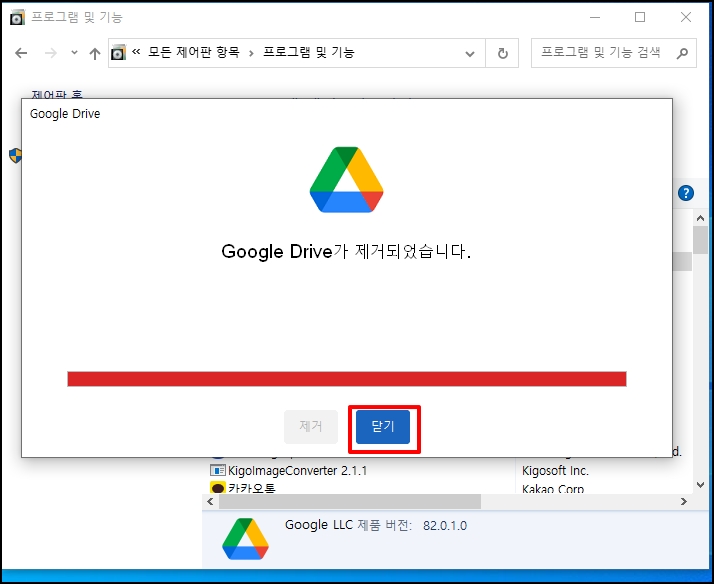Click 프로그램 및 기능 breadcrumb
This screenshot has height=584, width=714.
point(309,52)
